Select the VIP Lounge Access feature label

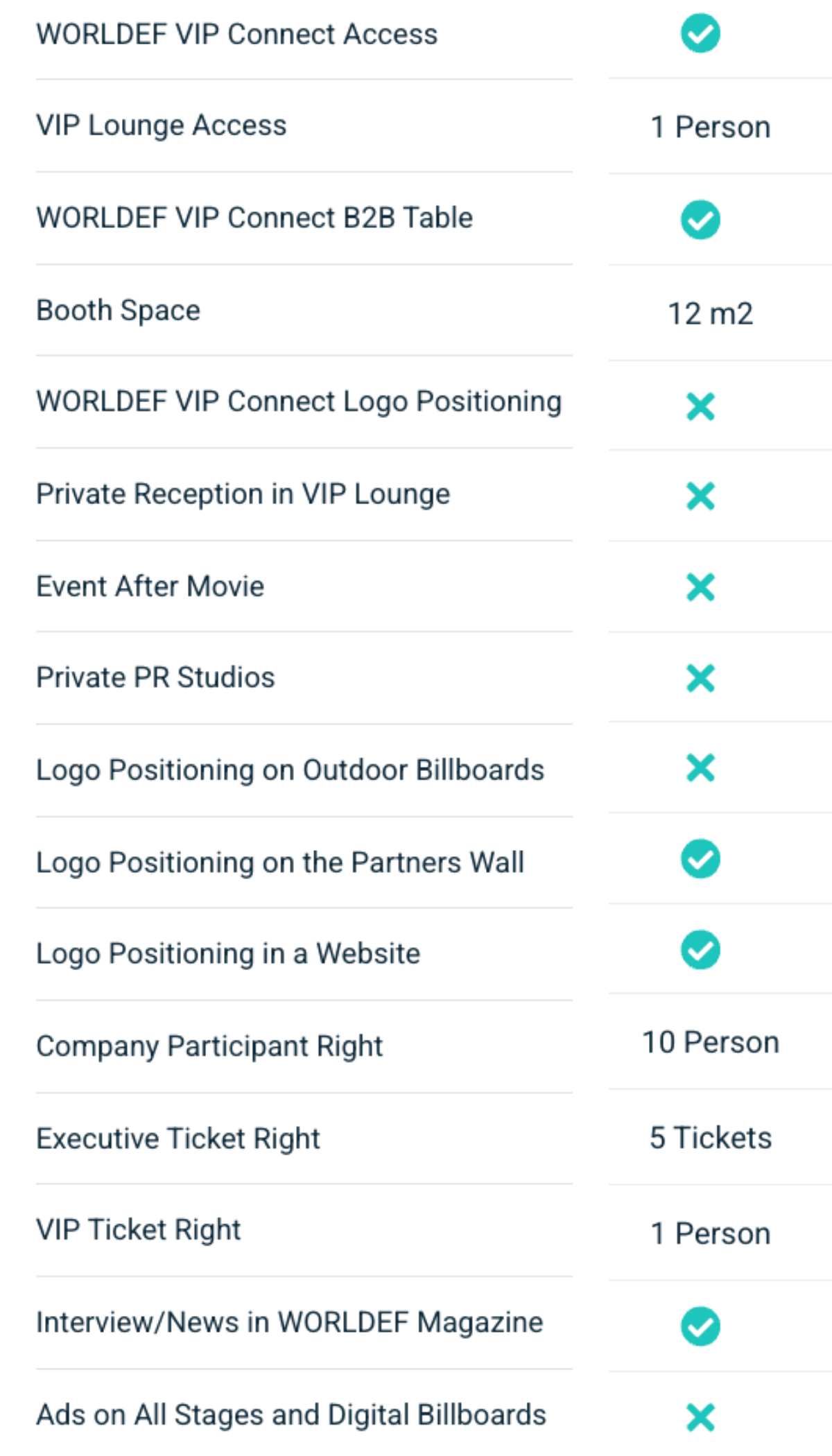(x=162, y=125)
